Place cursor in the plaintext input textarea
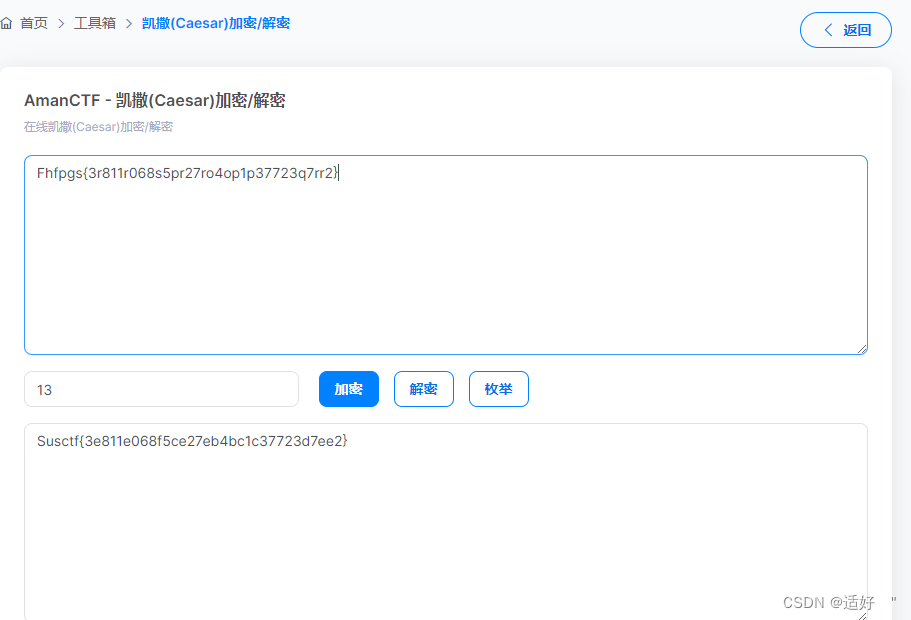This screenshot has width=911, height=620. click(445, 253)
